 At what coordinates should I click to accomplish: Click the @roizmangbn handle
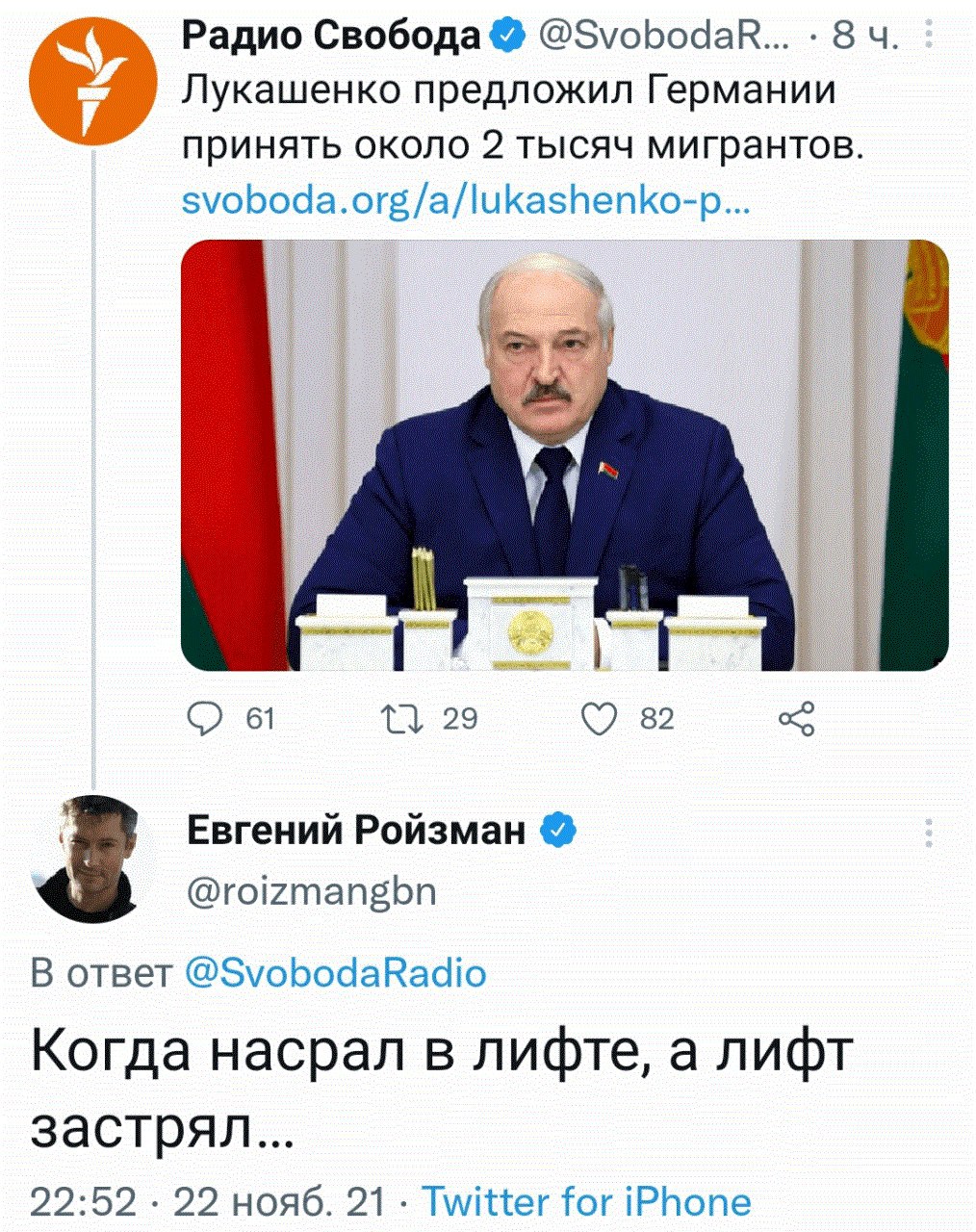pyautogui.click(x=310, y=891)
